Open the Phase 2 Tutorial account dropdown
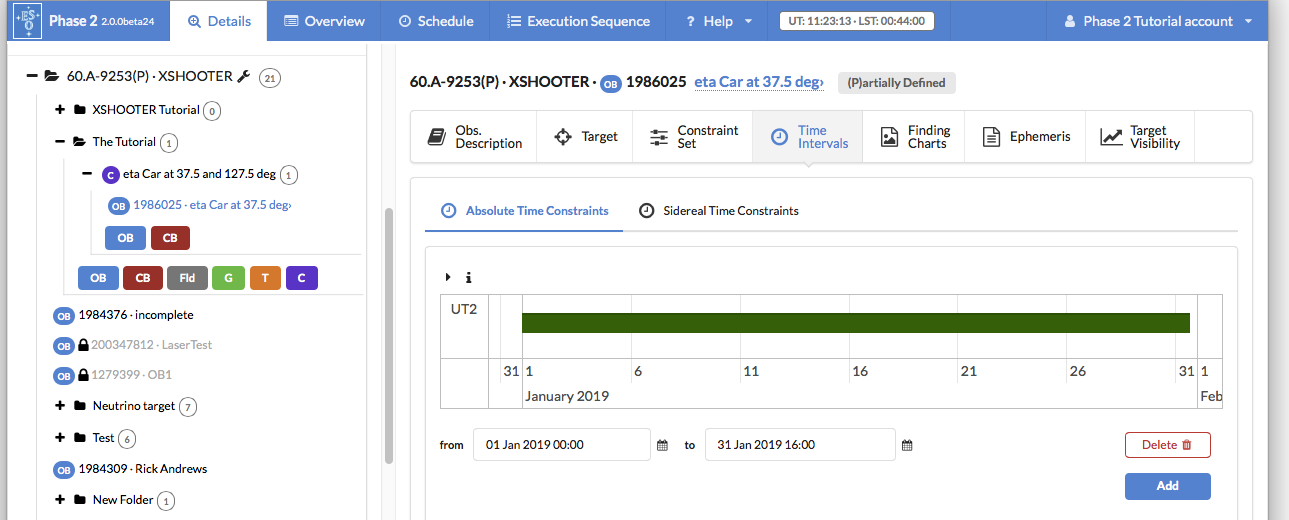 point(1158,21)
